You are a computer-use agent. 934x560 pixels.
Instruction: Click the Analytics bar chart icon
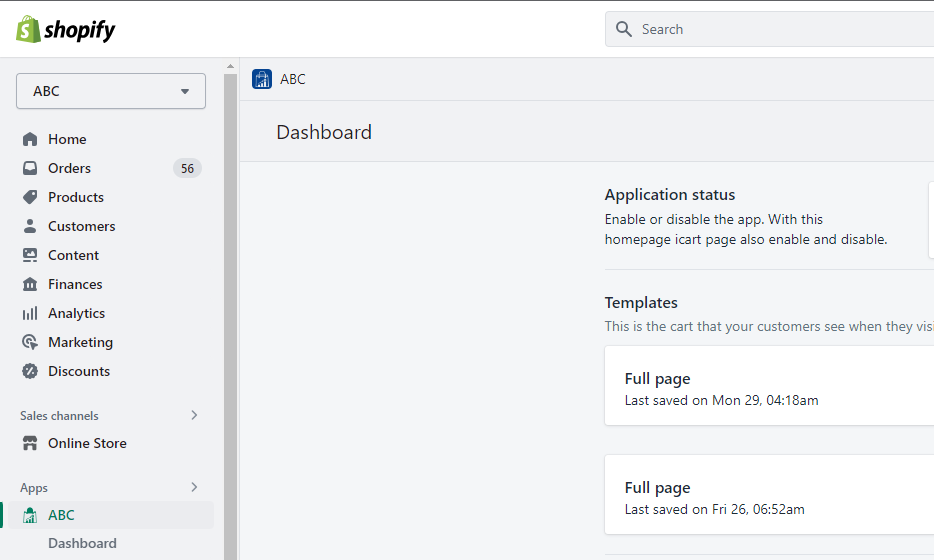tap(30, 313)
